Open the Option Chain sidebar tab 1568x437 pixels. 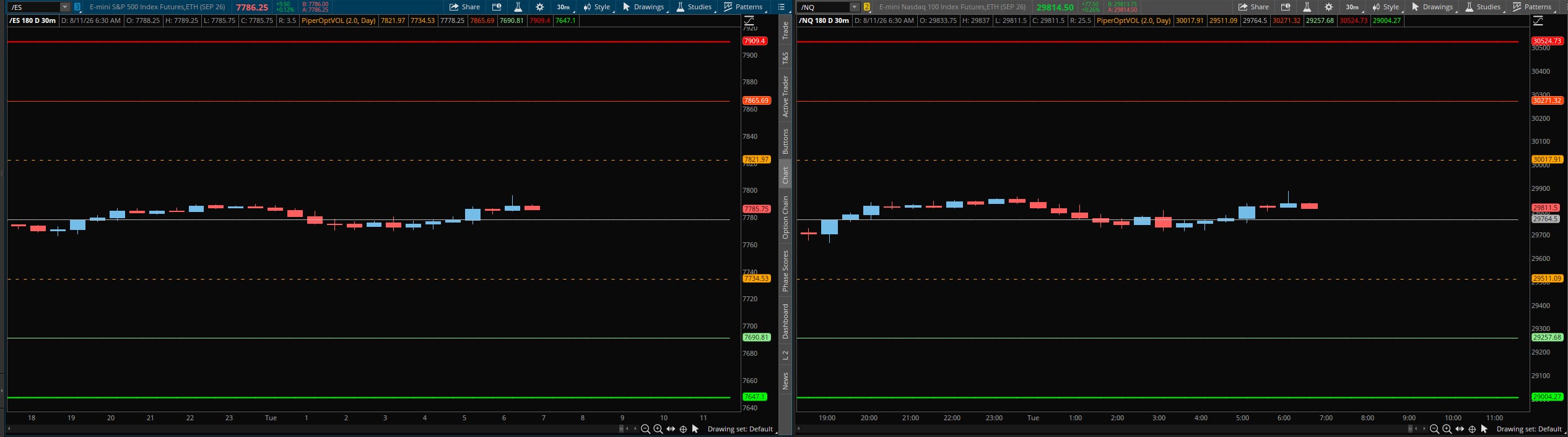tap(785, 217)
